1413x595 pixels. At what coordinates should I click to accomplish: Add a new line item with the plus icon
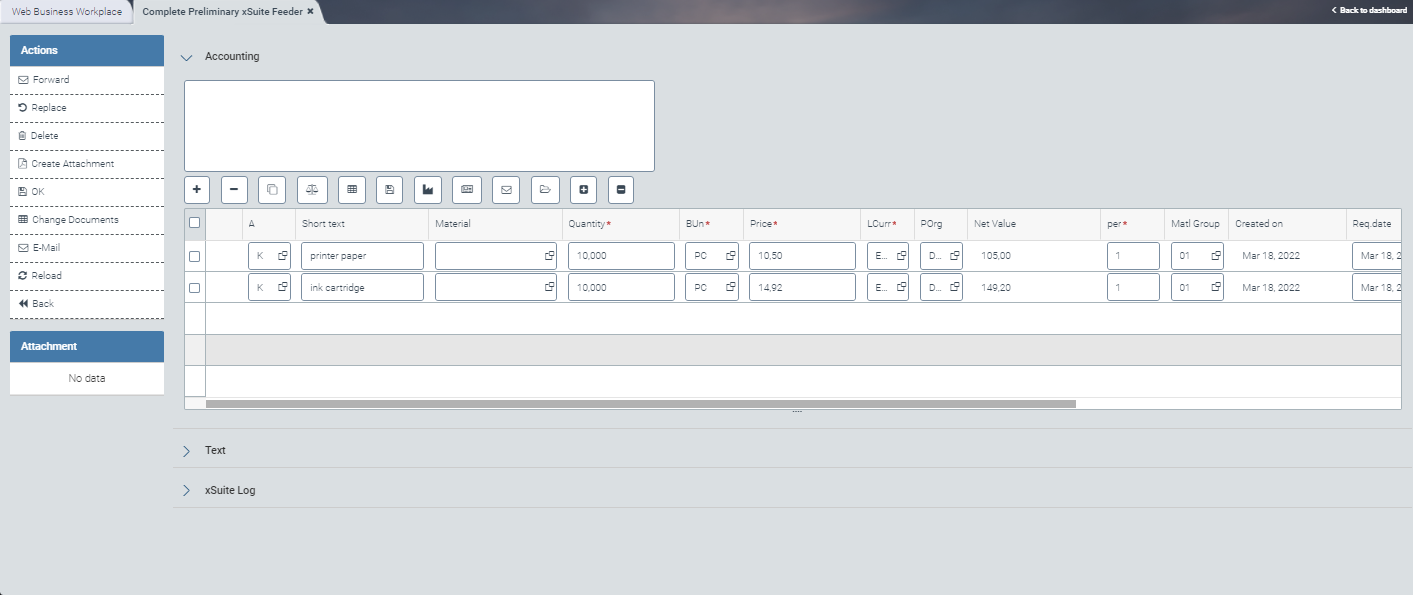pos(197,190)
